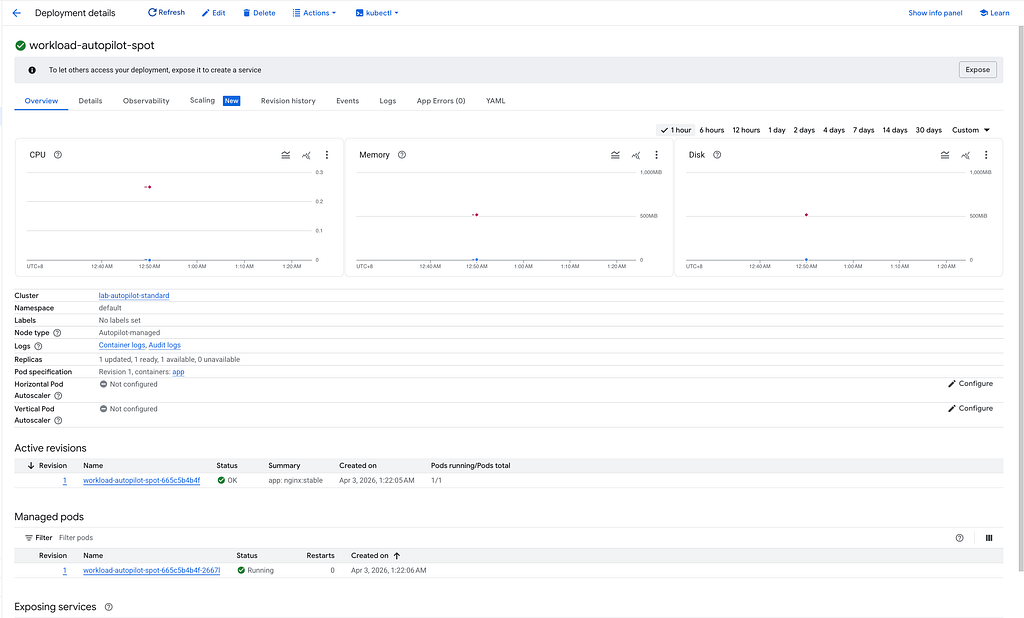Open the App Errors (0) tab
The width and height of the screenshot is (1024, 618).
point(441,101)
